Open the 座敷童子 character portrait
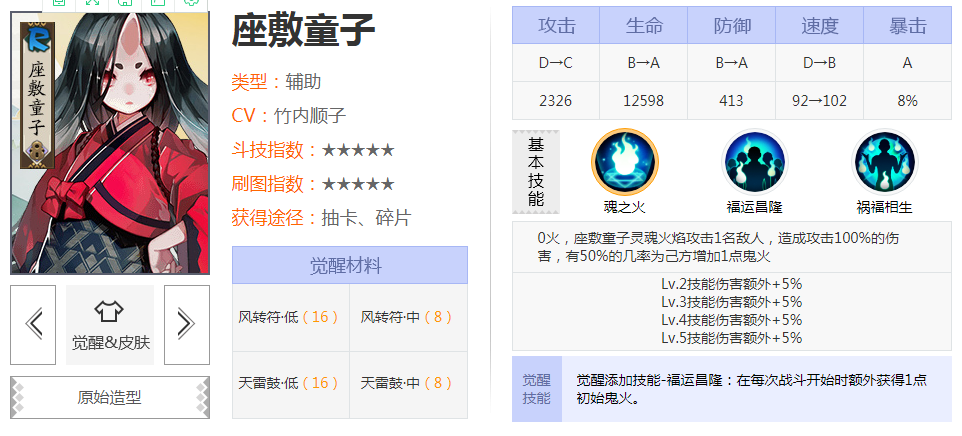 110,142
